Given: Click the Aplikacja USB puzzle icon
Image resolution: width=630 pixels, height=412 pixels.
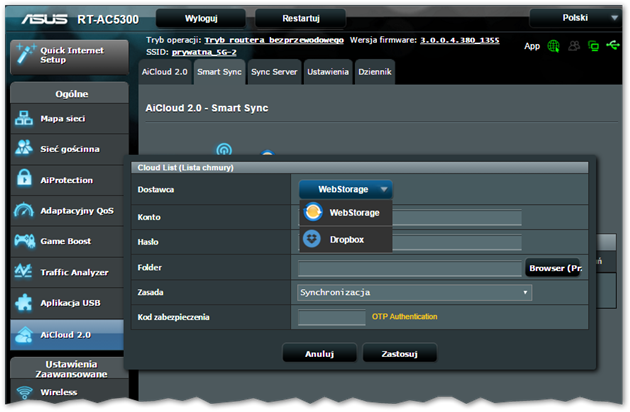Looking at the screenshot, I should [24, 302].
